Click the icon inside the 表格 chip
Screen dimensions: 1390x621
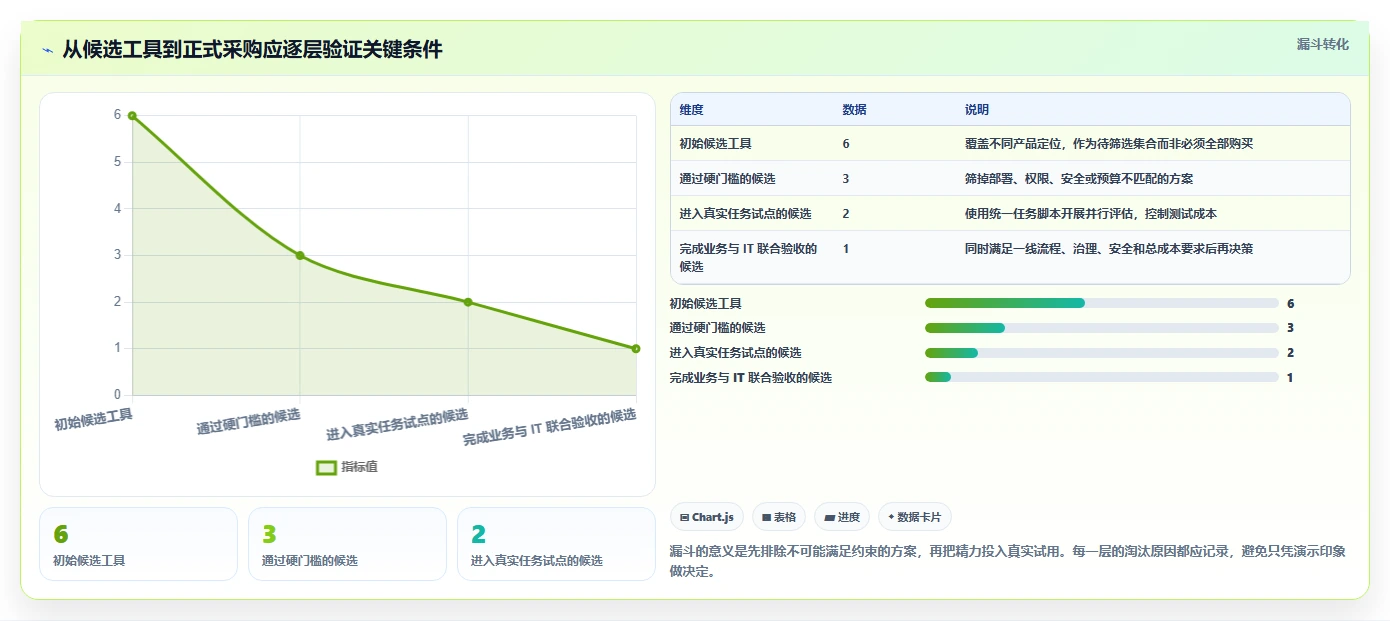pyautogui.click(x=766, y=517)
